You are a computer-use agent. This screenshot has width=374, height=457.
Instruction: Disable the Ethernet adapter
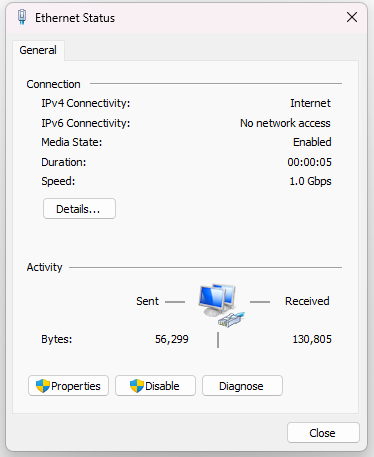click(x=155, y=386)
